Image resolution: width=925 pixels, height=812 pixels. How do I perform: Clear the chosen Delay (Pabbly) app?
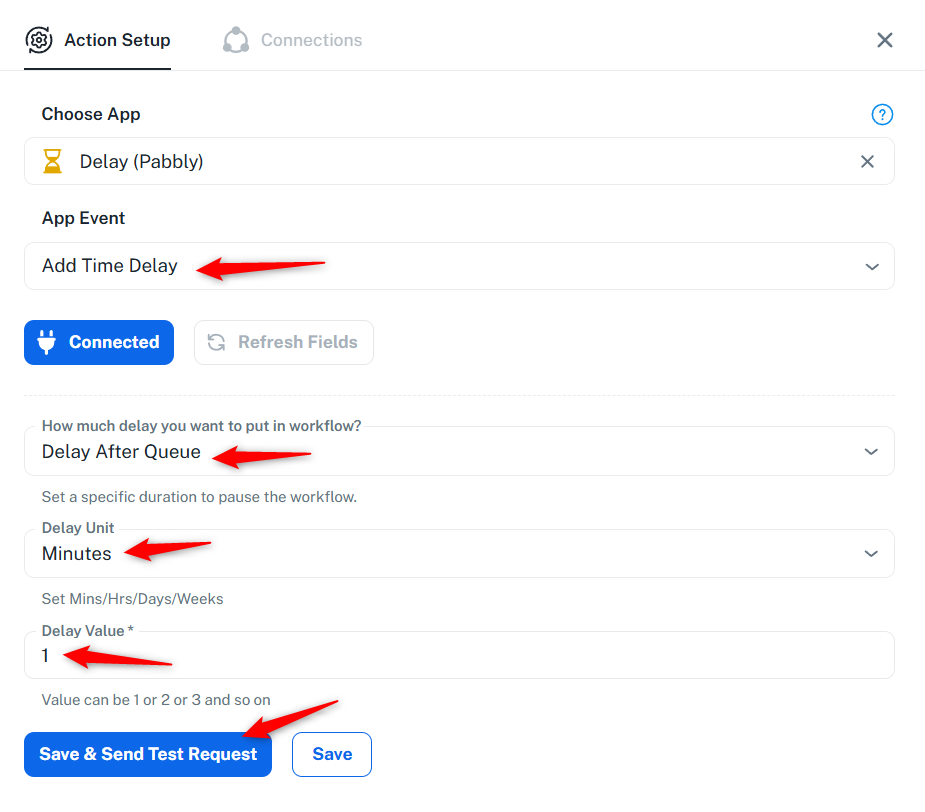(x=867, y=161)
